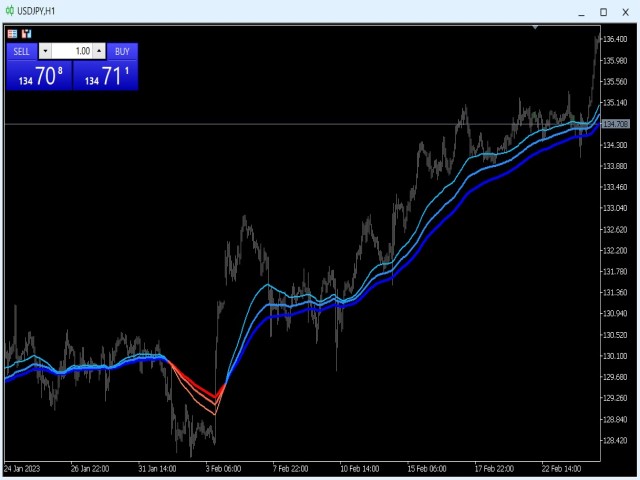Select the red downtrend indicator line segment
The height and width of the screenshot is (480, 640).
point(193,382)
